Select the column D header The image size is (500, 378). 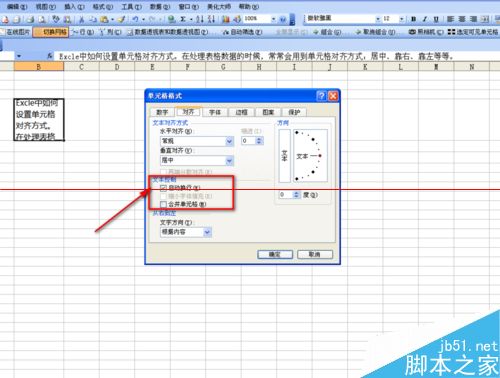coord(117,67)
